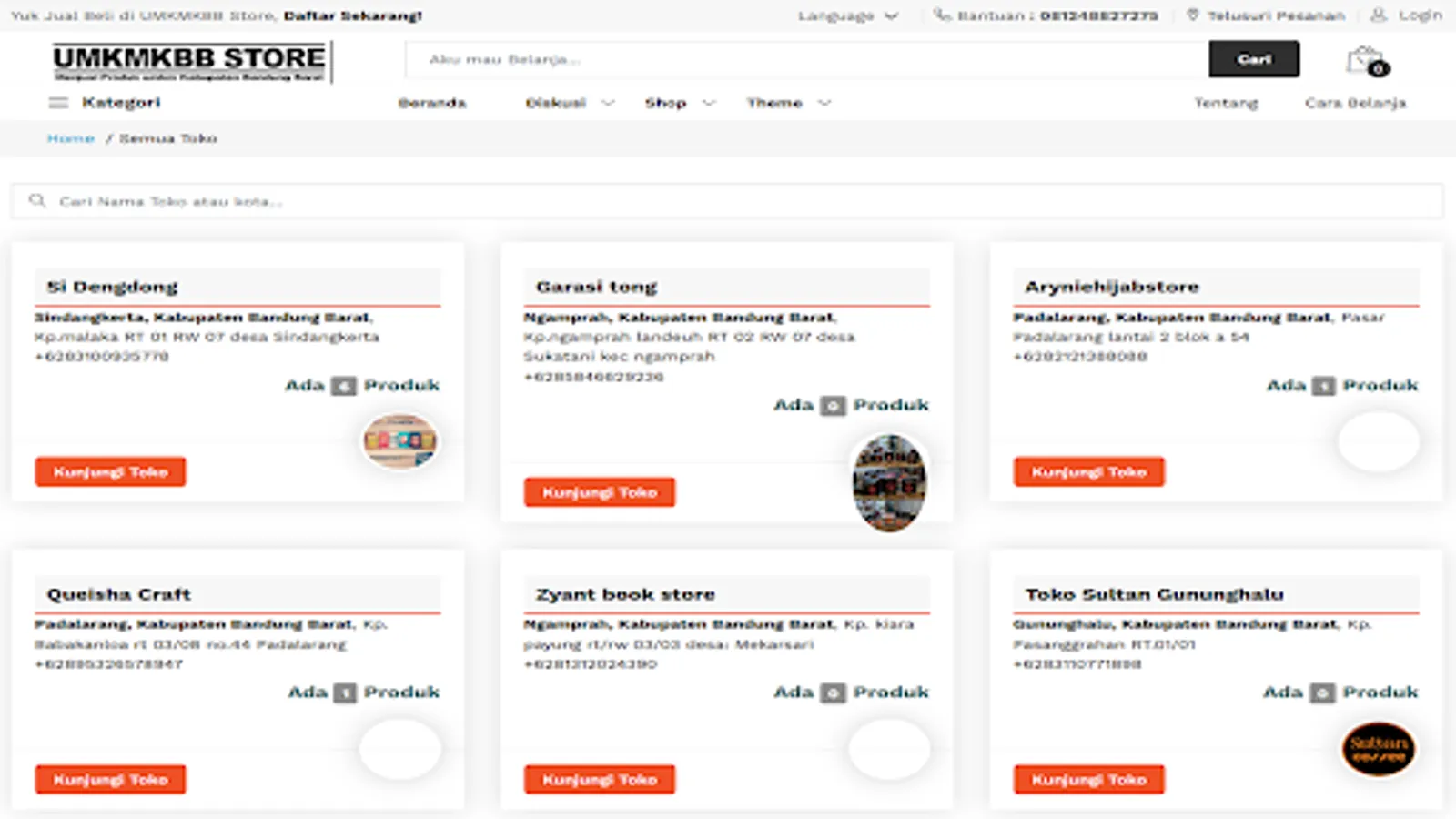
Task: Open the Shop menu item
Action: click(x=665, y=103)
